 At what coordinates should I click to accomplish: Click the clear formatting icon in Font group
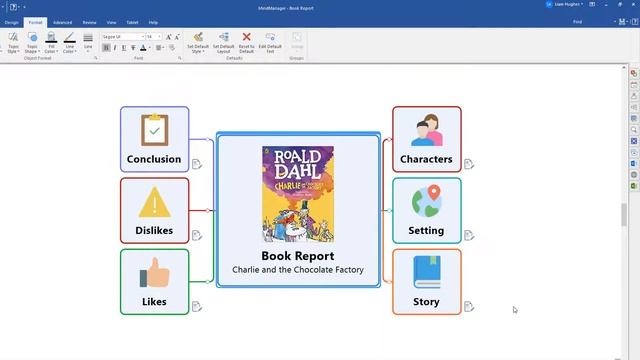tap(172, 48)
